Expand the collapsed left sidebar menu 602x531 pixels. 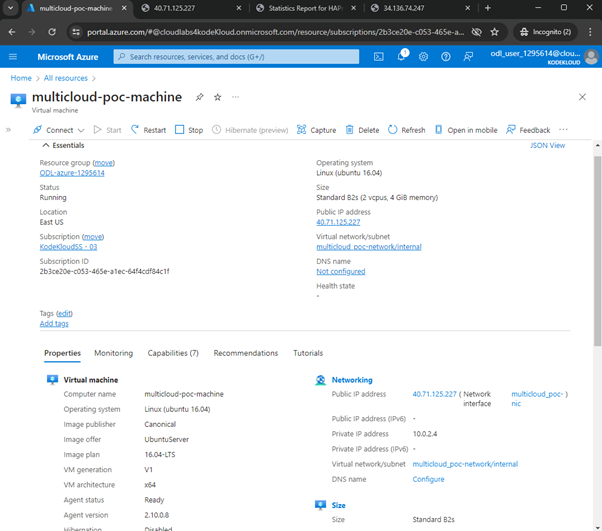9,130
